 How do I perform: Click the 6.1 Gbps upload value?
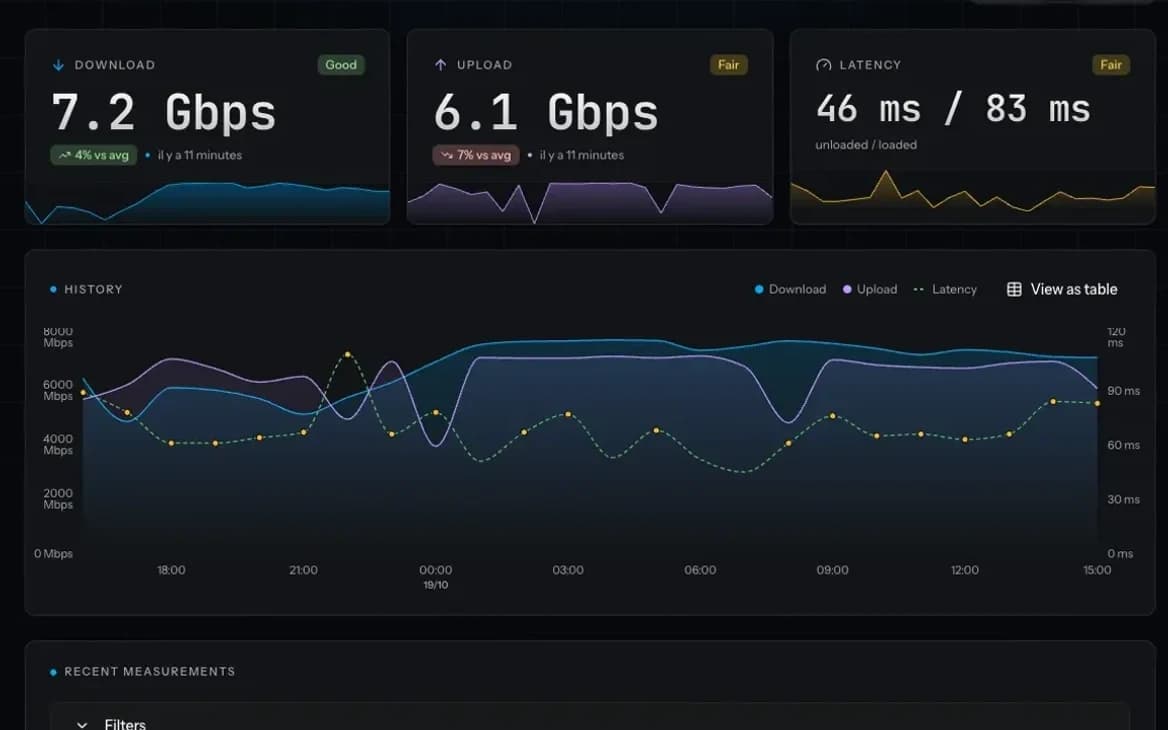pos(546,112)
